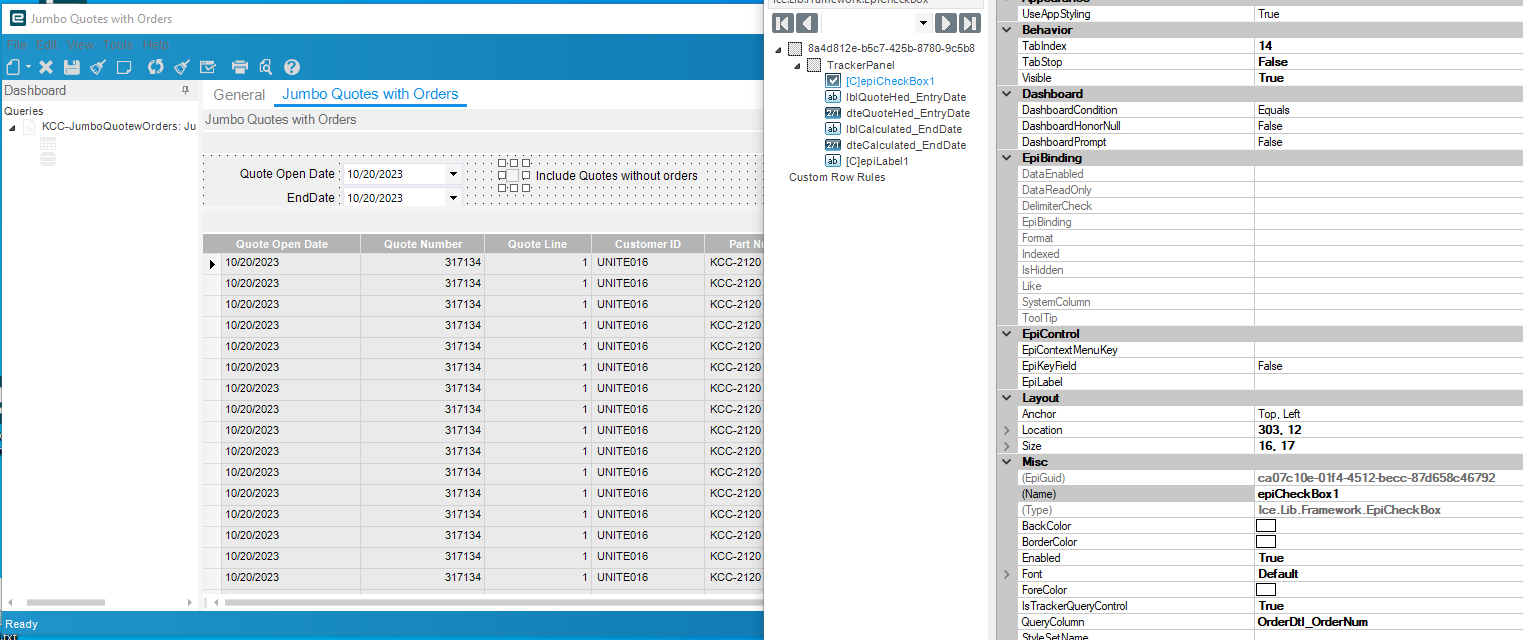The height and width of the screenshot is (640, 1523).
Task: Click date icon beside dteCalculated_EndDate
Action: click(x=832, y=145)
